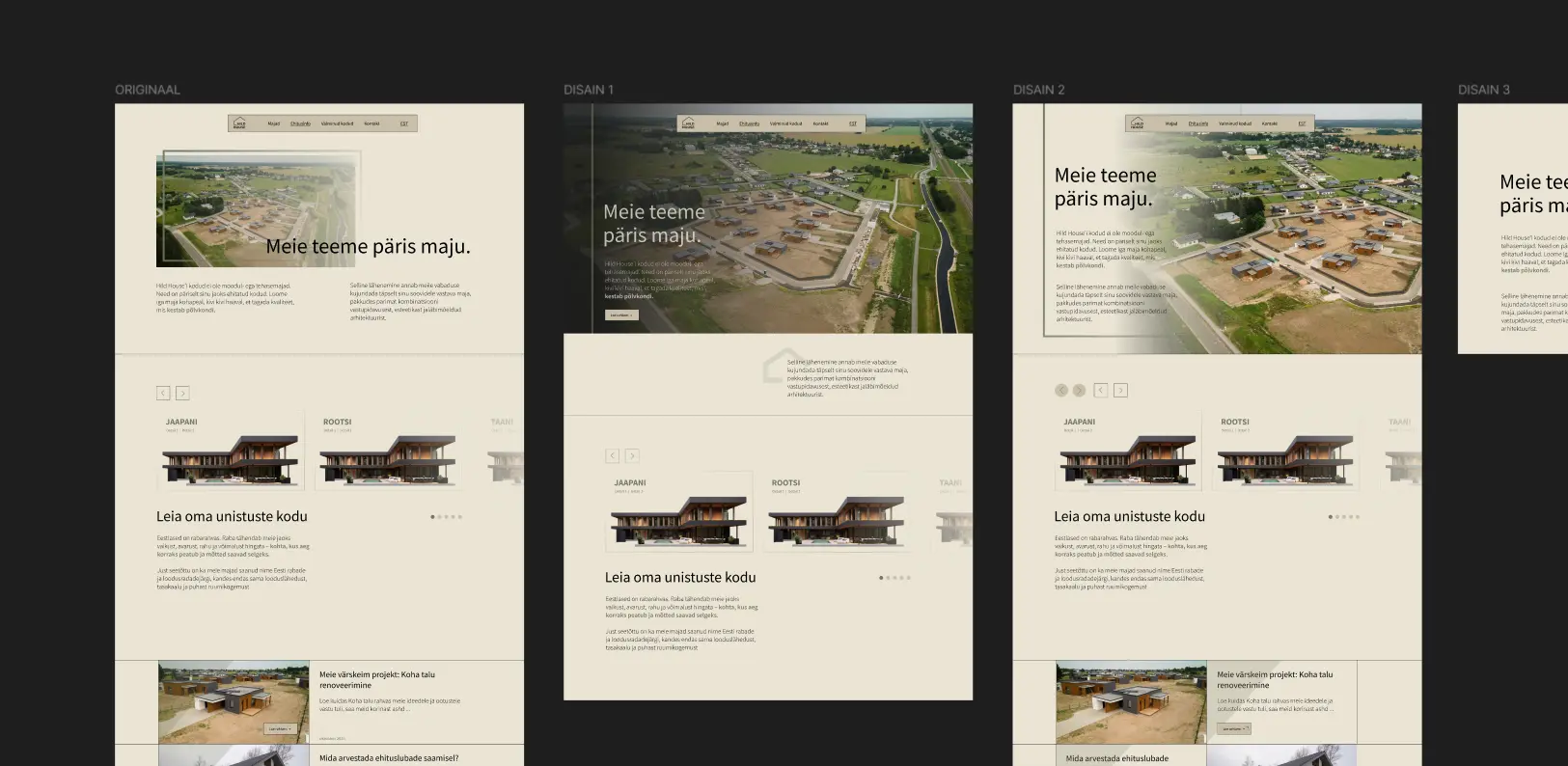
Task: Click Majad menu item in ORIGINAAL navbar
Action: [x=273, y=123]
